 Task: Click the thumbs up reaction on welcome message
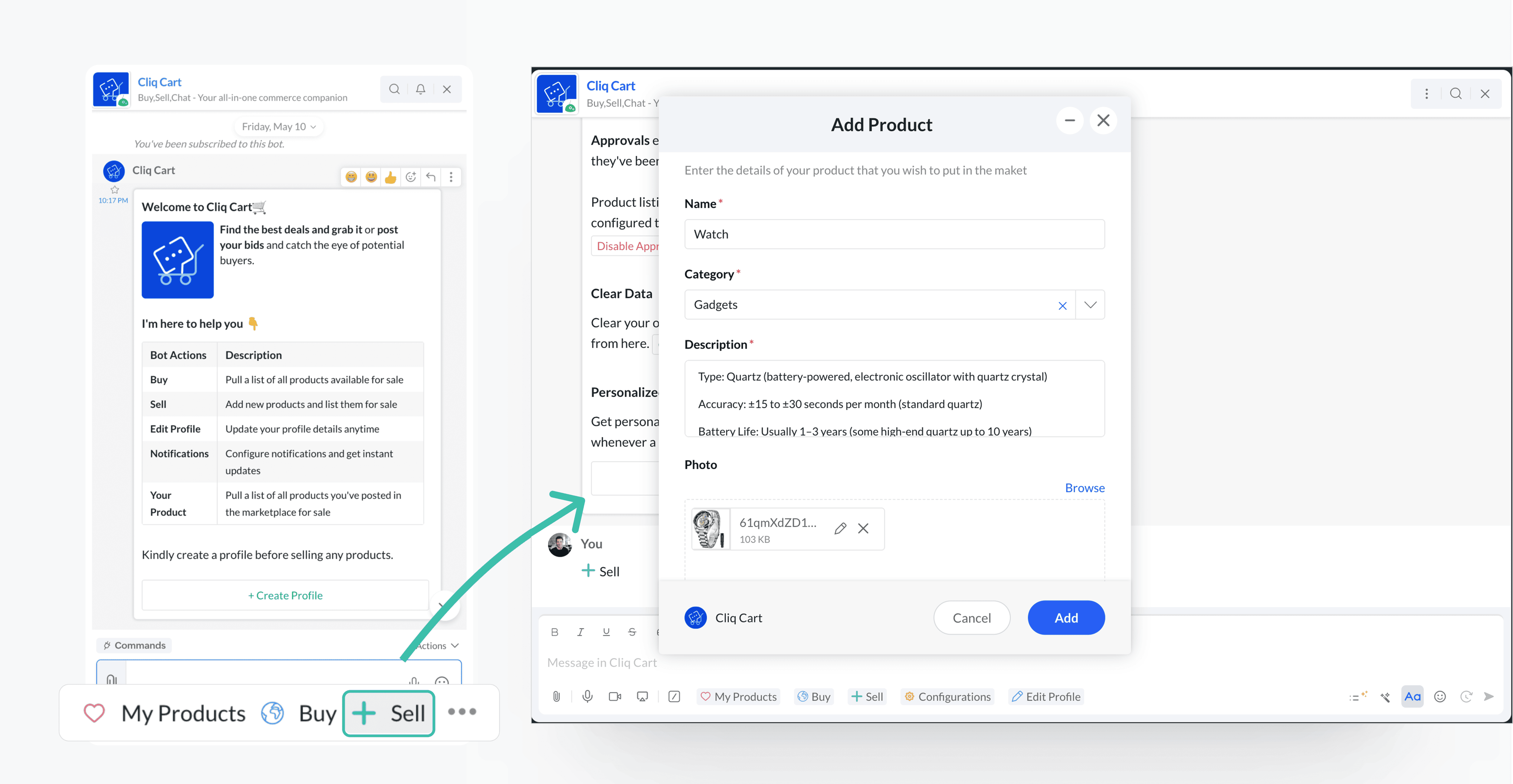coord(391,177)
